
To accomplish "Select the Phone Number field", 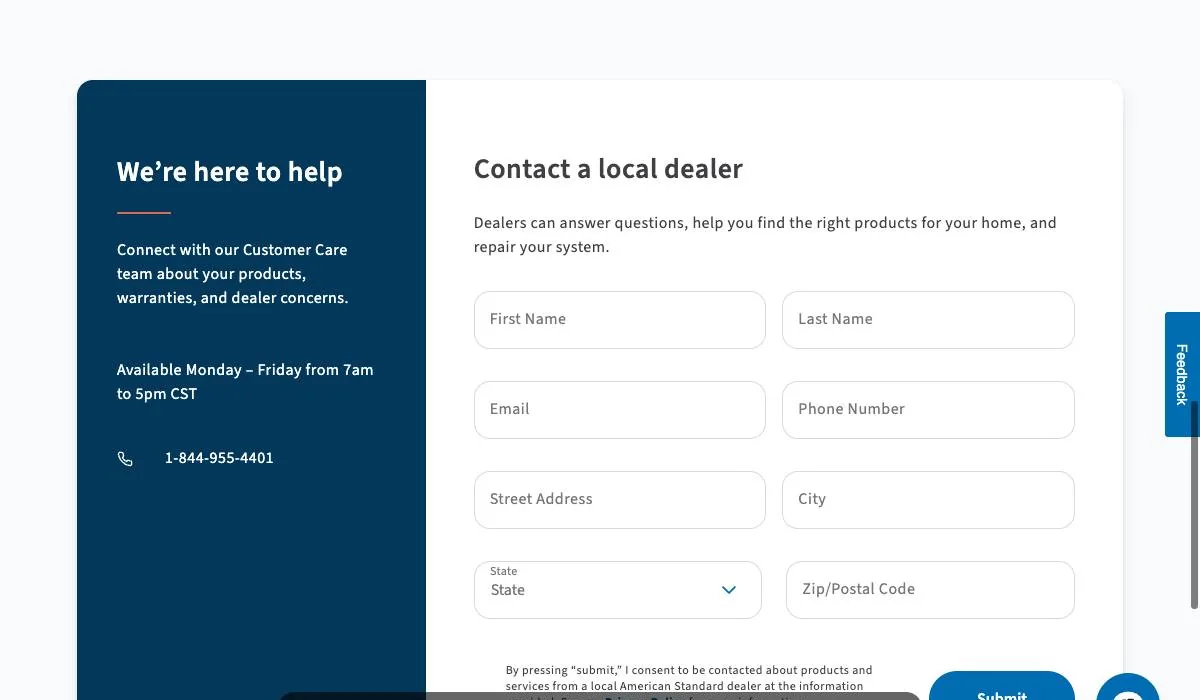I will pos(928,410).
